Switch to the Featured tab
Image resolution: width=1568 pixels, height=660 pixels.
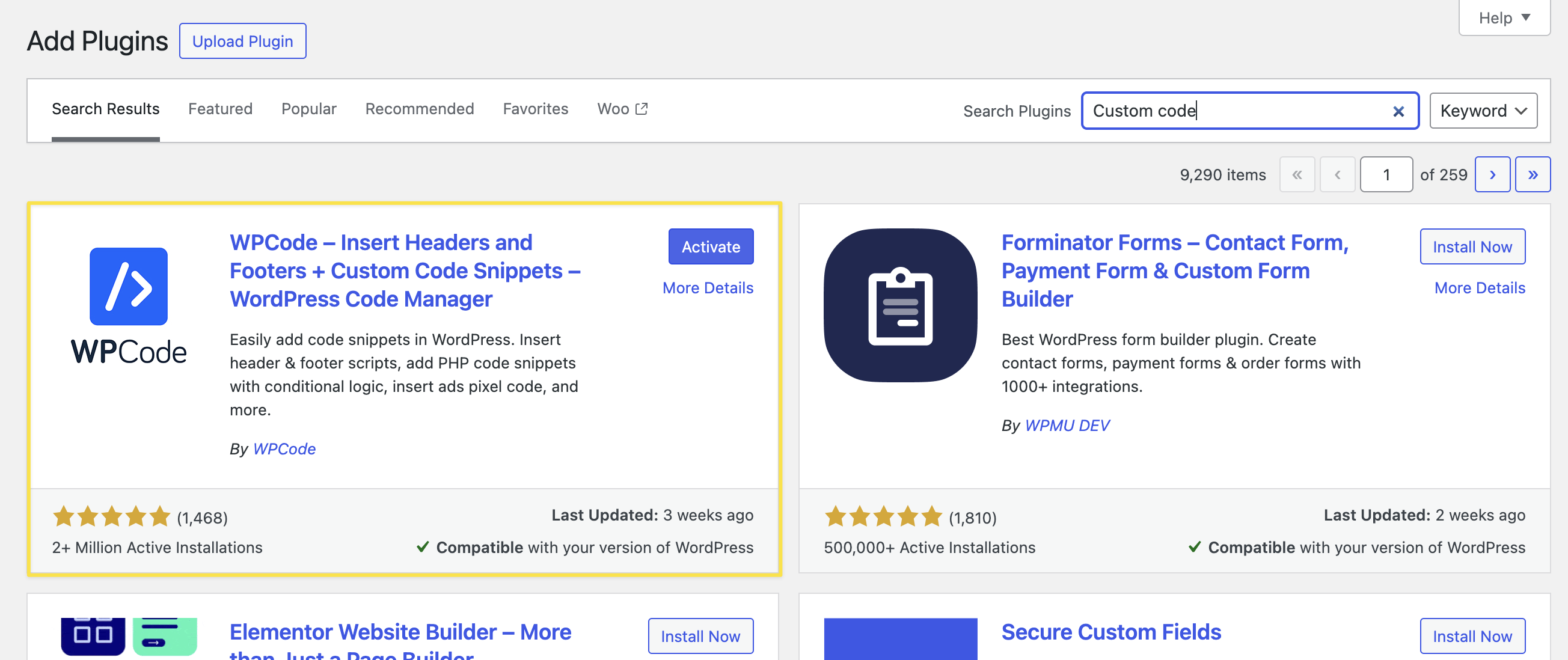tap(219, 109)
